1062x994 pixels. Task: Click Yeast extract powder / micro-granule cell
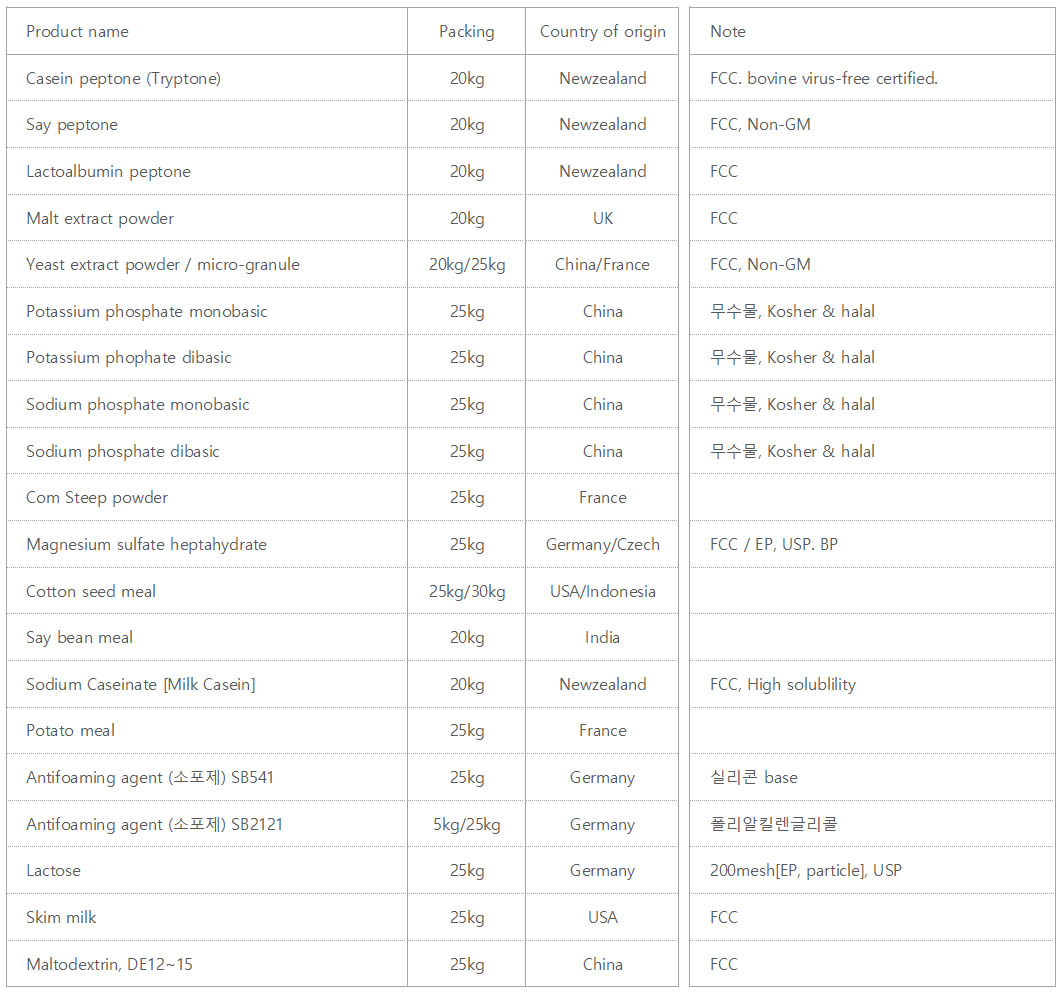pyautogui.click(x=163, y=265)
